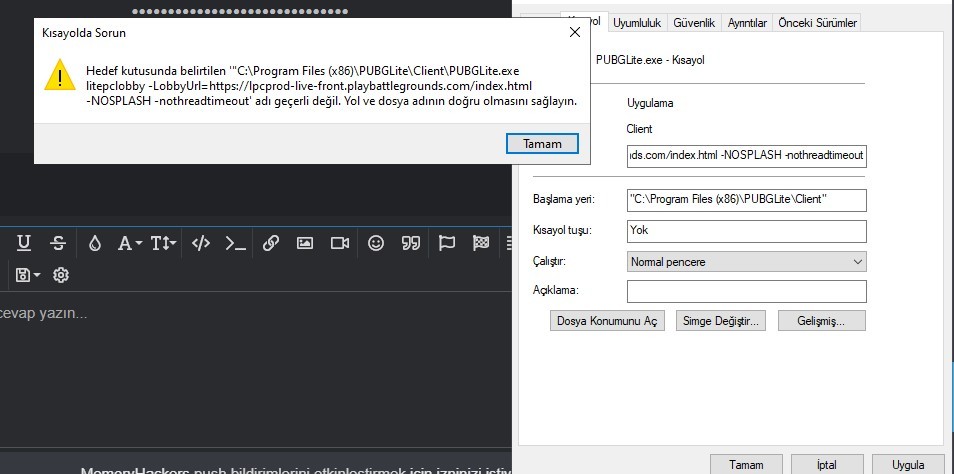Switch to Güvenlik tab

[694, 23]
